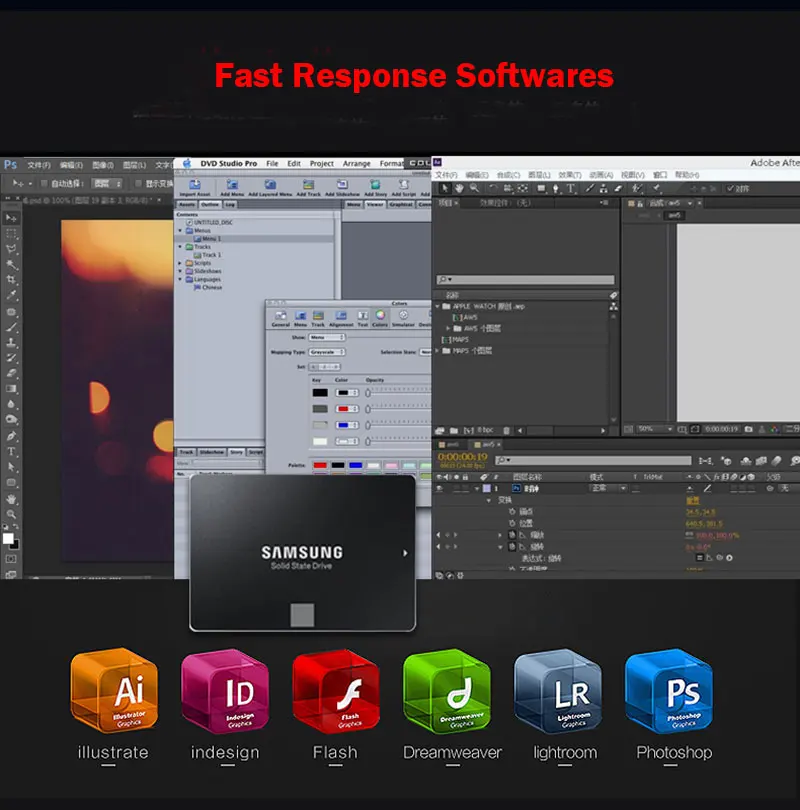
Task: Toggle the 缩放 stopwatch in After Effects timeline
Action: (x=512, y=535)
